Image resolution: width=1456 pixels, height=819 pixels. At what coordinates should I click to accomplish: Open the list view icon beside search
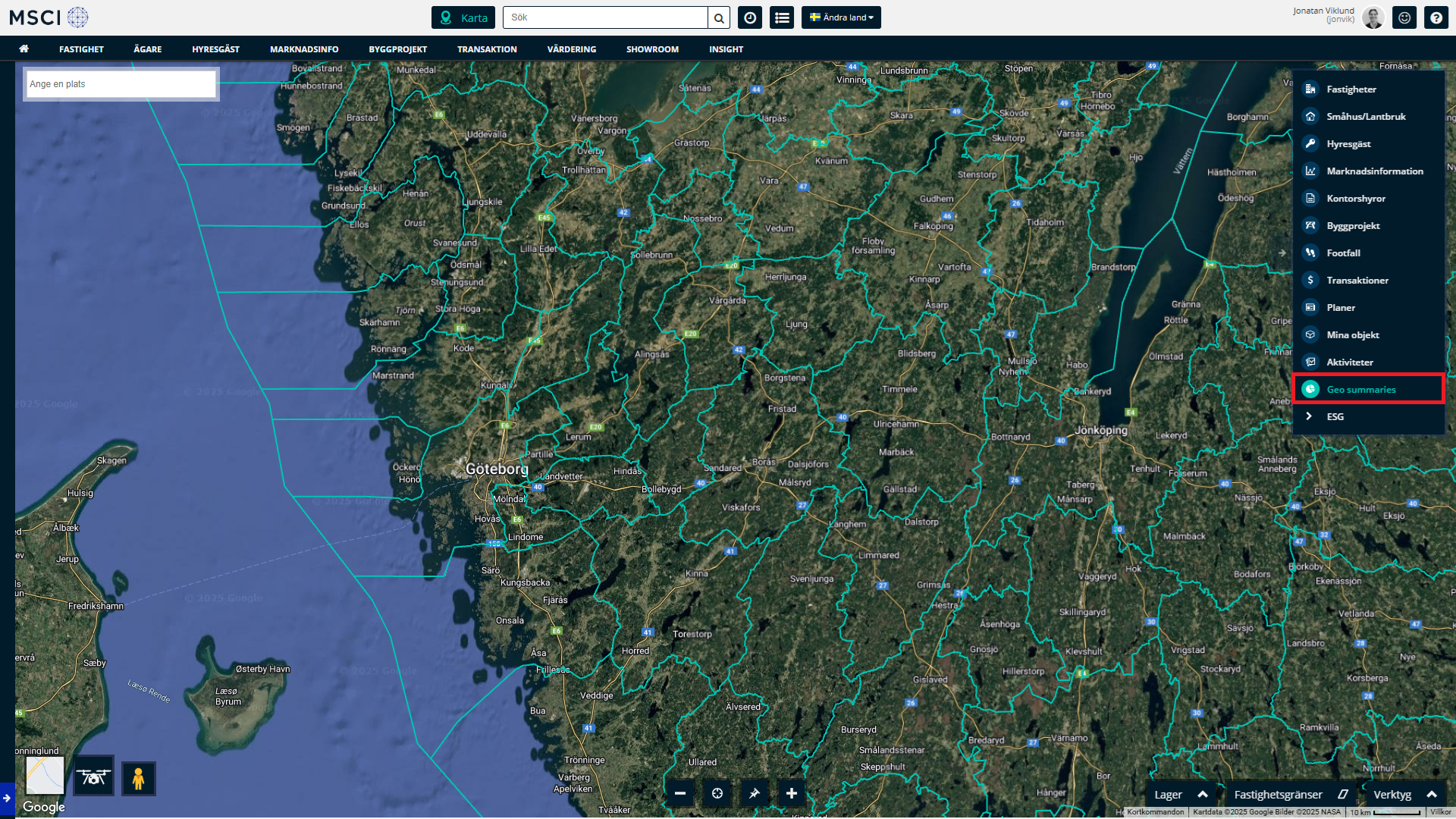[x=782, y=17]
